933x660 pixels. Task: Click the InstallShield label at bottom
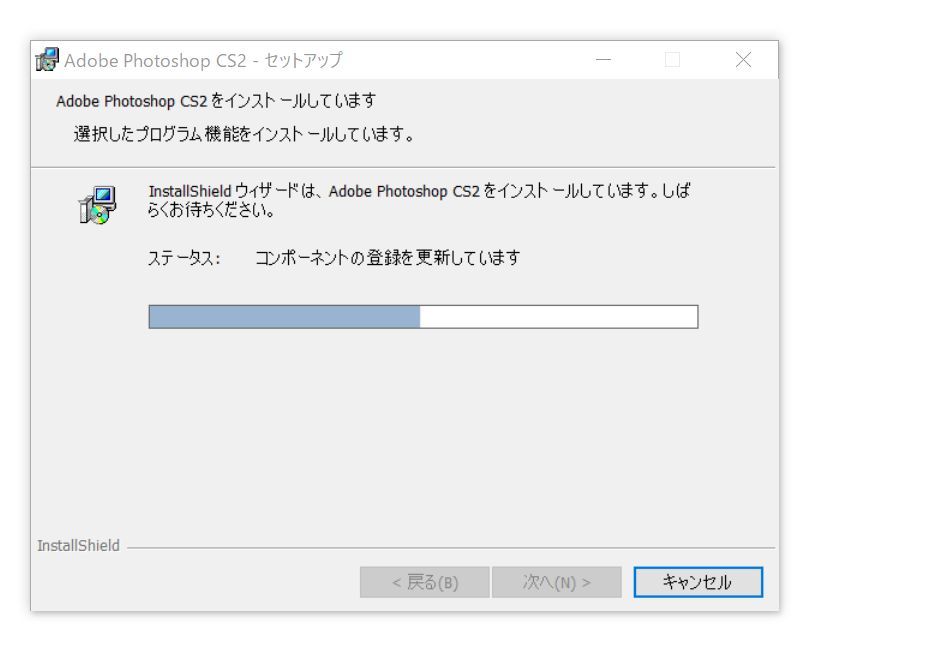(x=79, y=546)
